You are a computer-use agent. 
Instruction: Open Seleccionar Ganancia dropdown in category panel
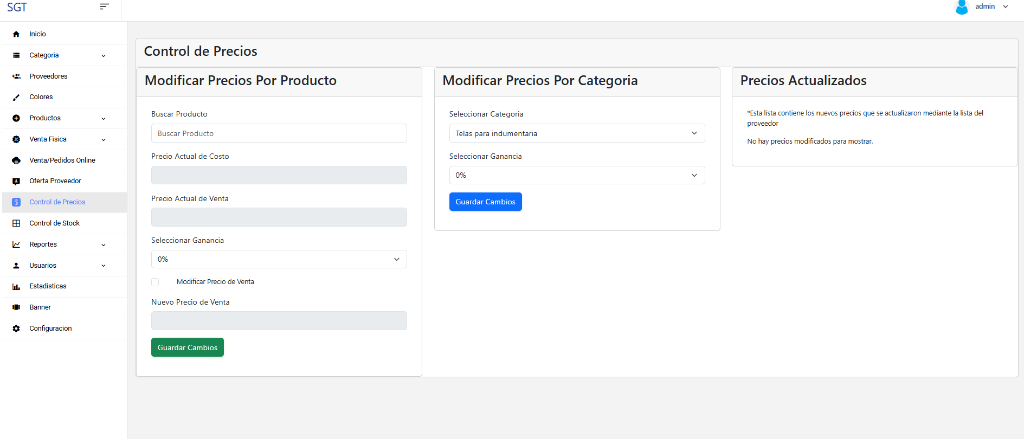tap(577, 175)
